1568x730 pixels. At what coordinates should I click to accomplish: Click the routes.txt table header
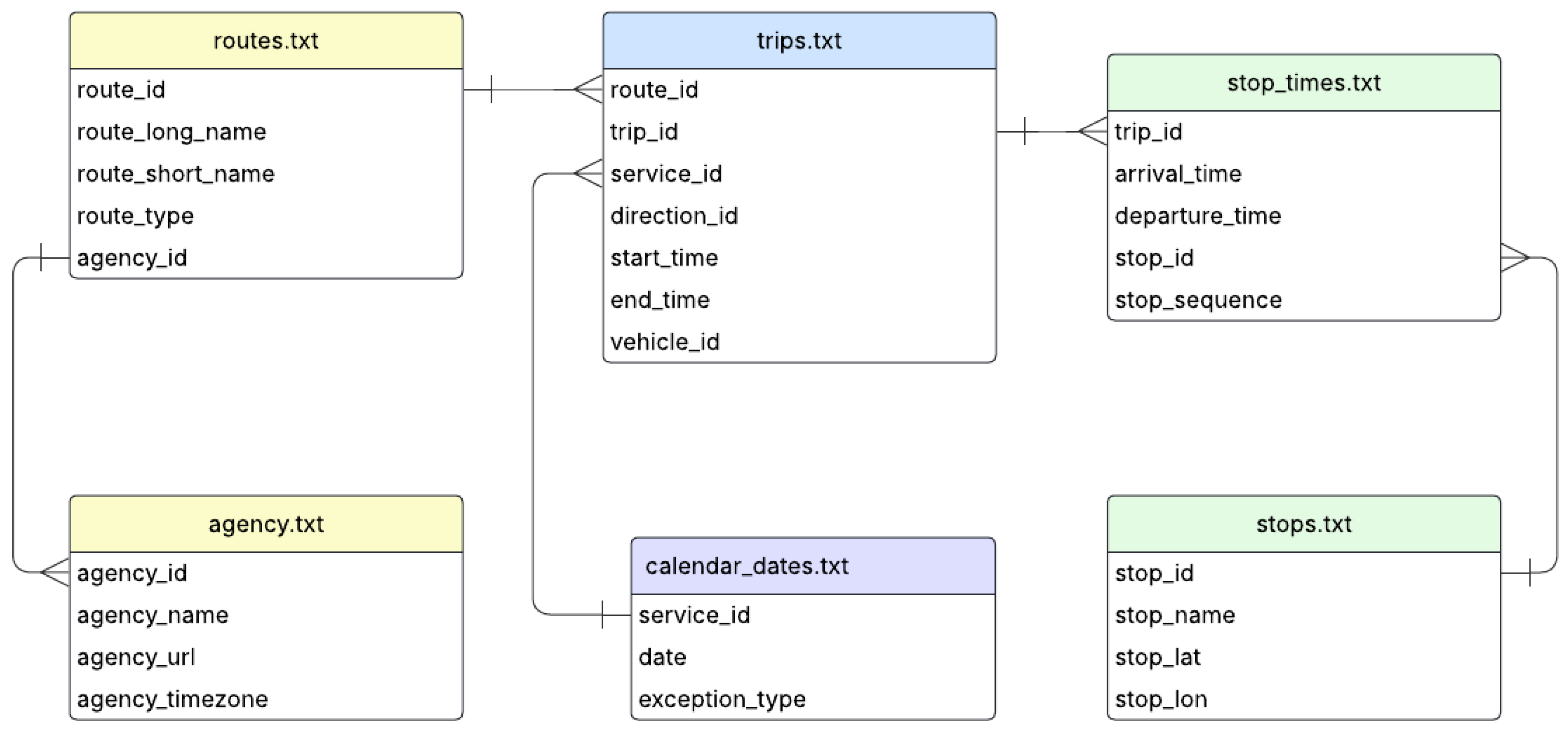(266, 41)
